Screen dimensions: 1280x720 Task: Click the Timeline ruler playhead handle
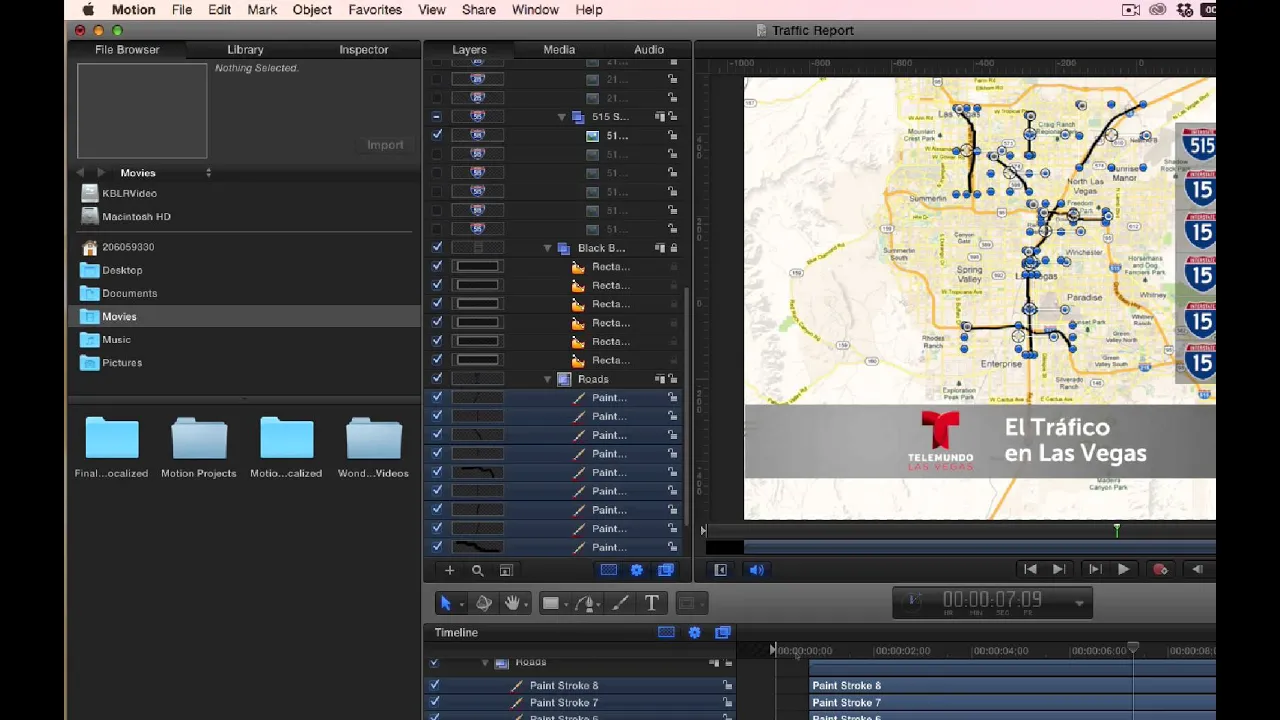tap(1133, 649)
